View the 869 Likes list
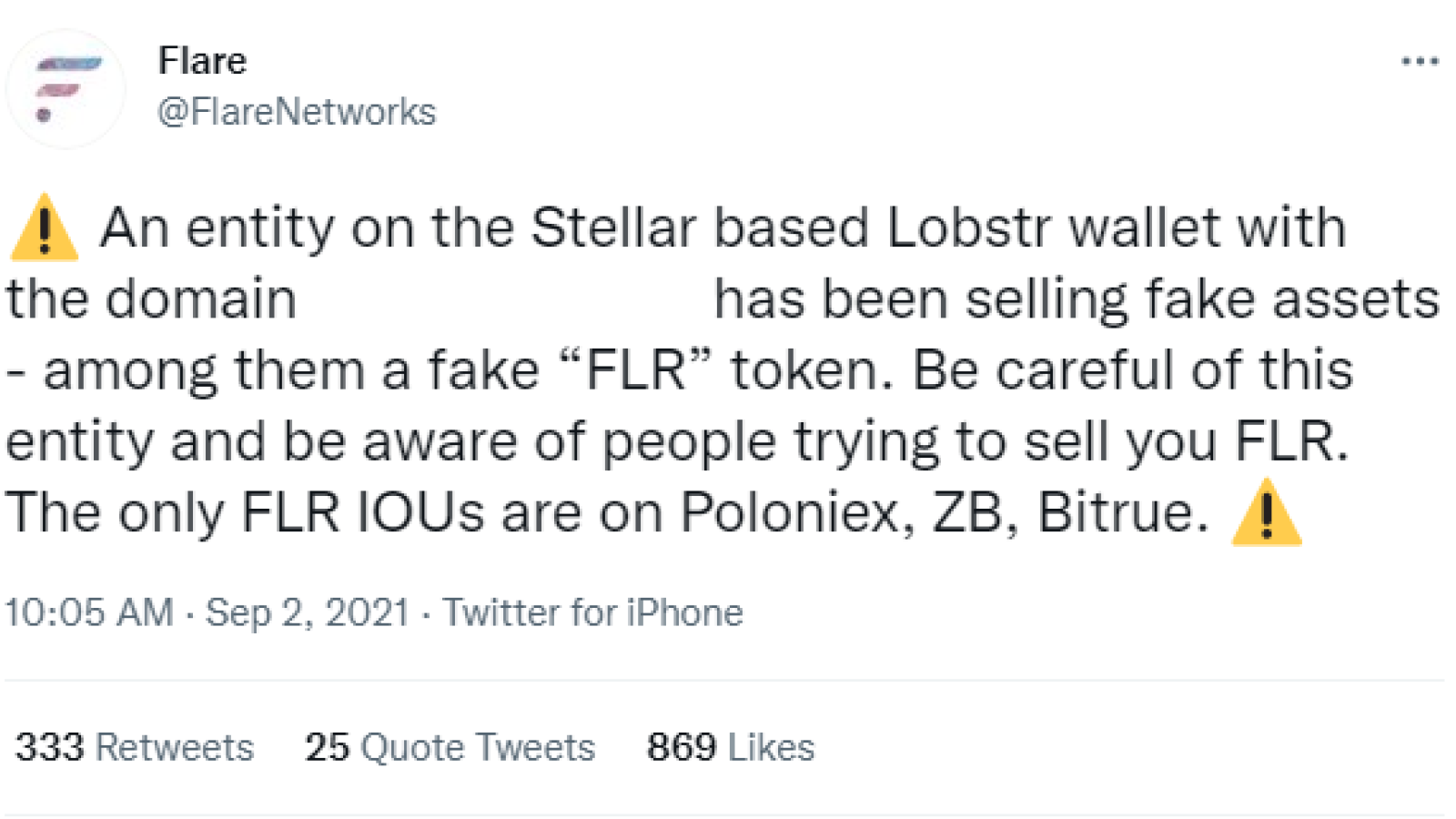Screen dimensions: 1456x819 click(731, 747)
